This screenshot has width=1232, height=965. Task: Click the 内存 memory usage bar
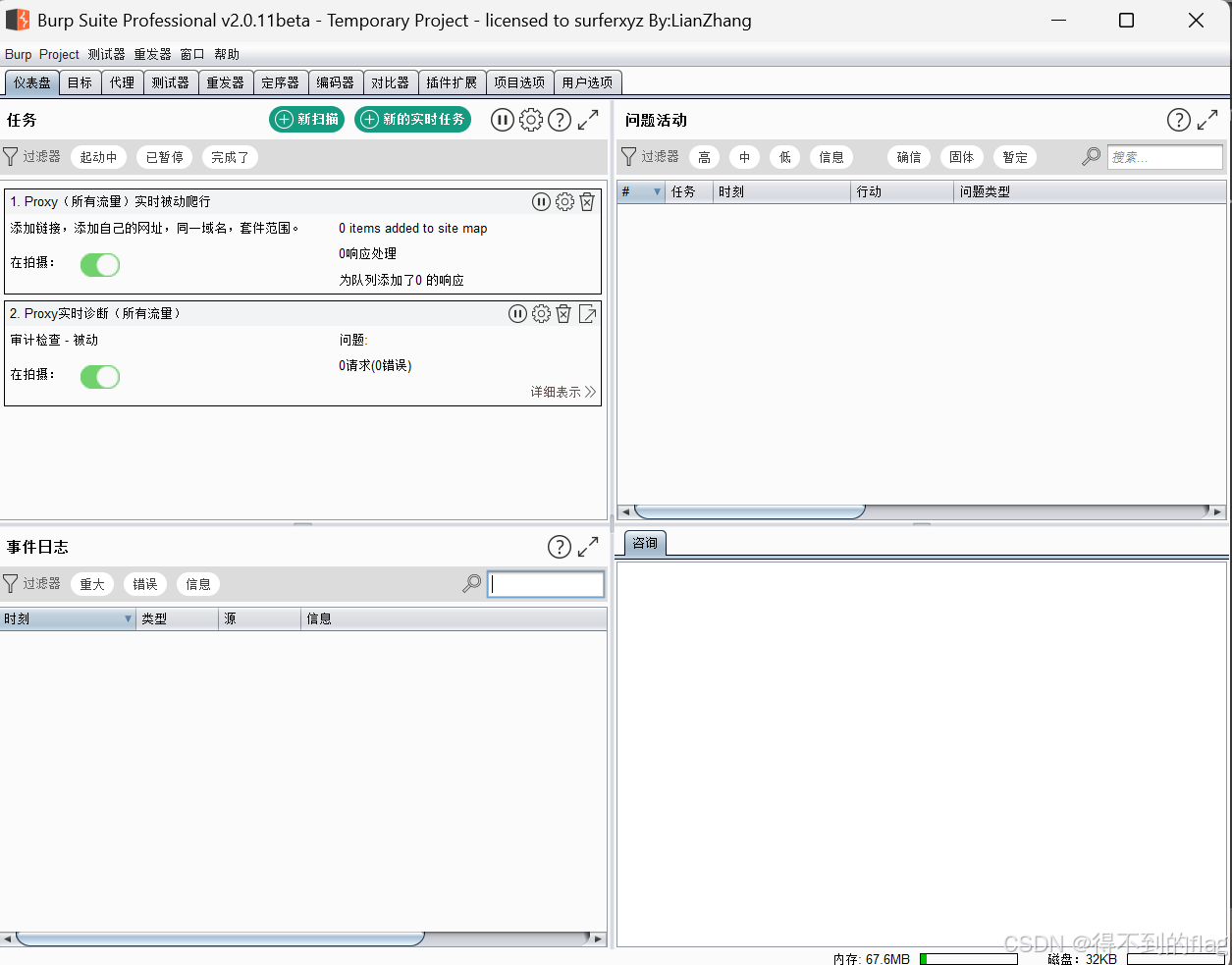click(968, 959)
